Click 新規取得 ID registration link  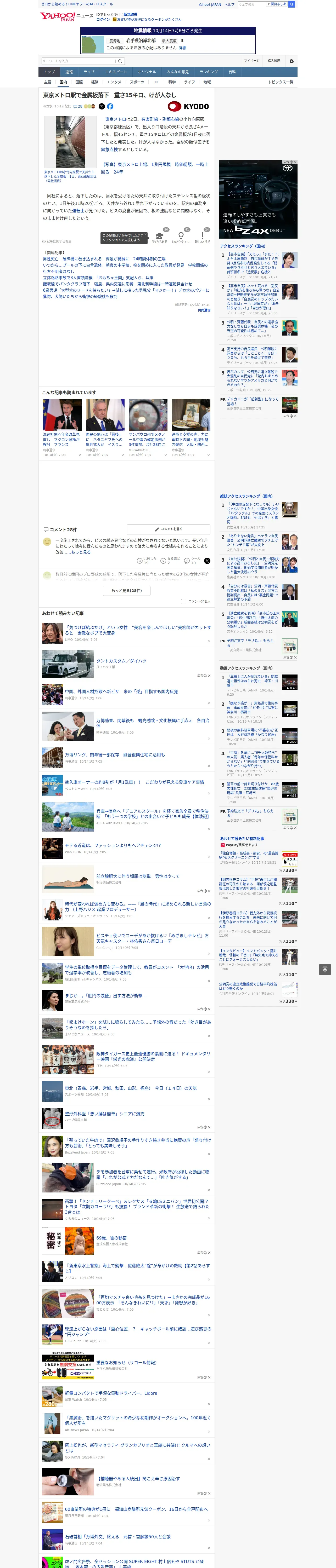pyautogui.click(x=131, y=14)
